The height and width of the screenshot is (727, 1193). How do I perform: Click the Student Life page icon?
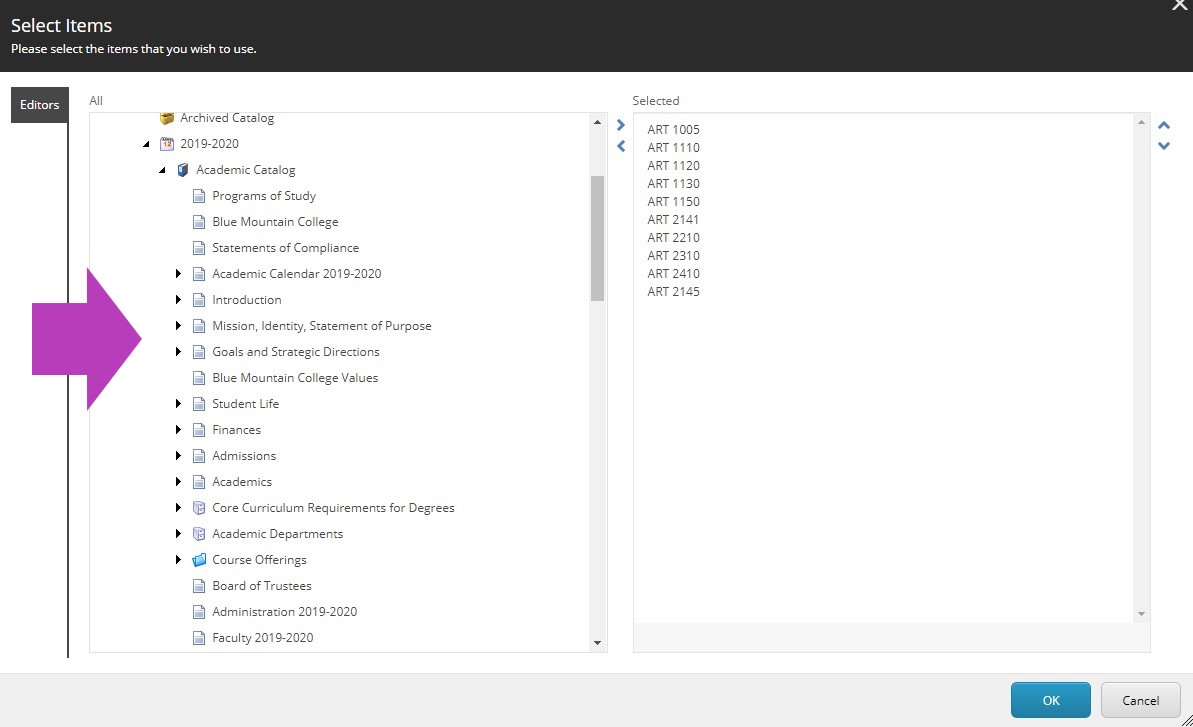coord(199,404)
